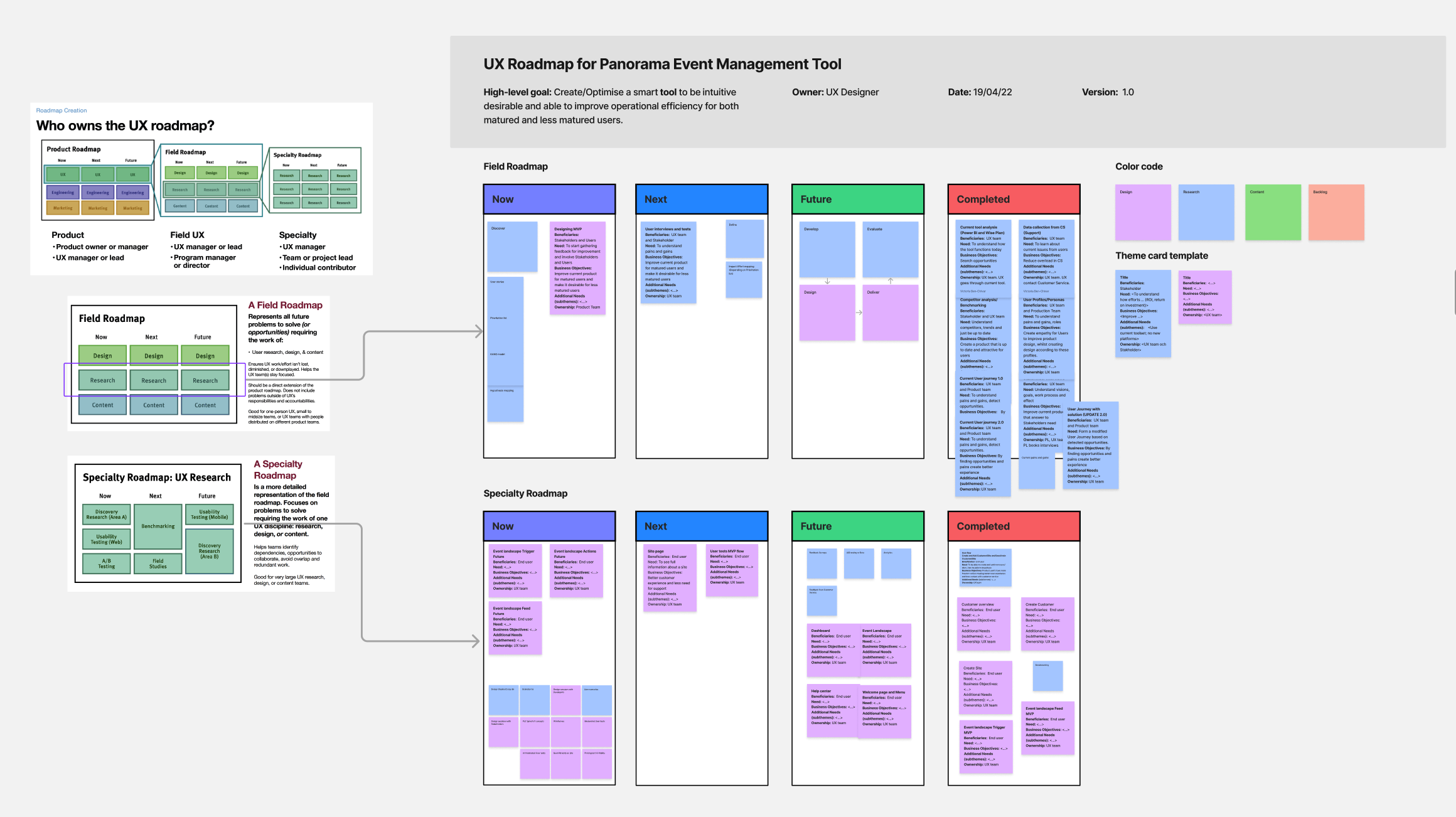This screenshot has width=1456, height=817.
Task: Select the 'User tests MVP flow' sticky
Action: tap(732, 570)
